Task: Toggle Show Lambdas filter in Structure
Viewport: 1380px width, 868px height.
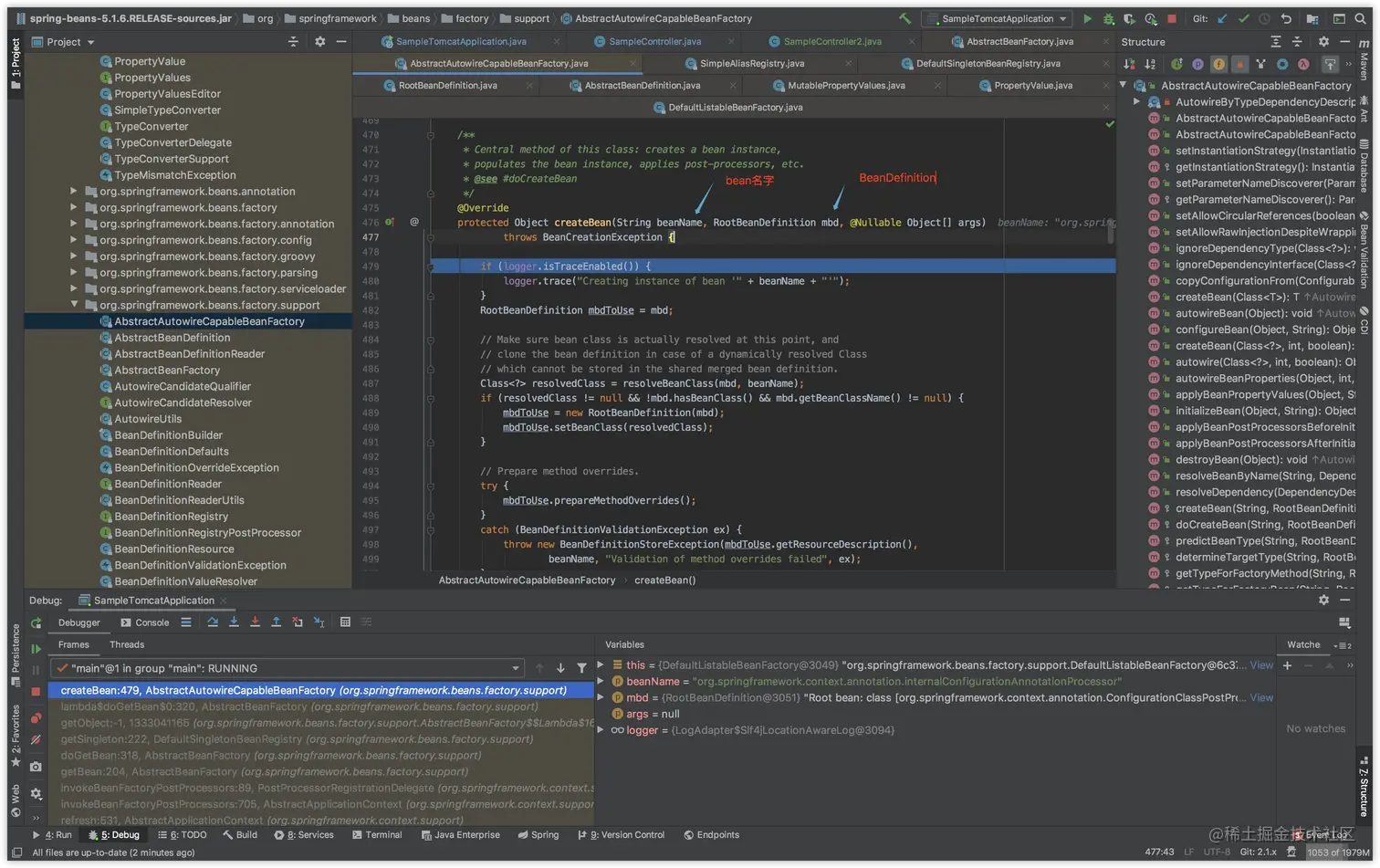Action: coord(1303,64)
